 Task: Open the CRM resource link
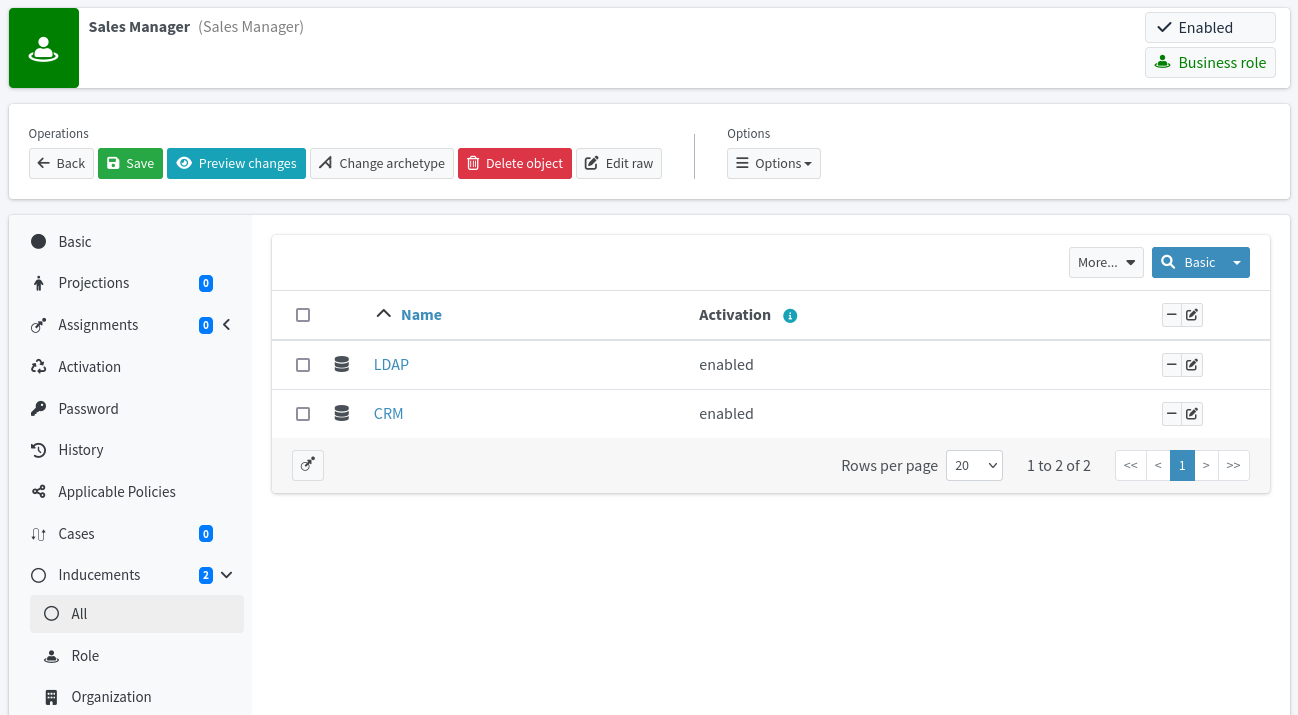click(388, 413)
